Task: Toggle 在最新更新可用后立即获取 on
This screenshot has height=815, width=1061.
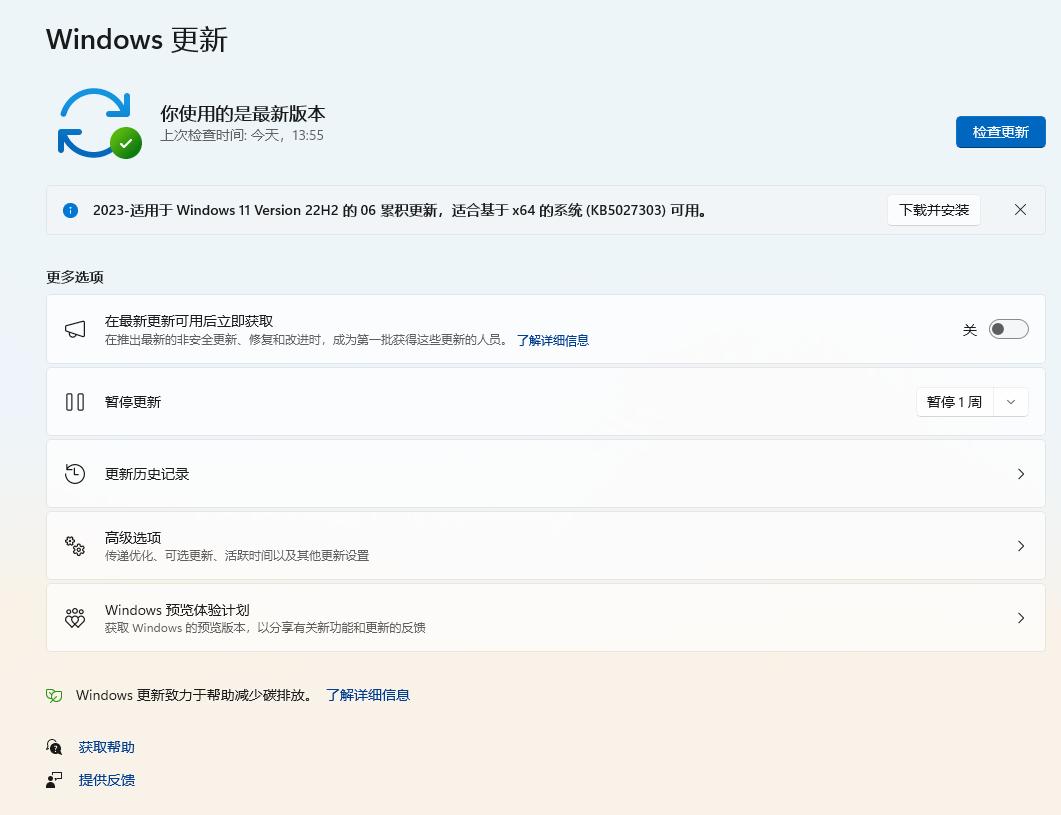Action: pyautogui.click(x=1008, y=328)
